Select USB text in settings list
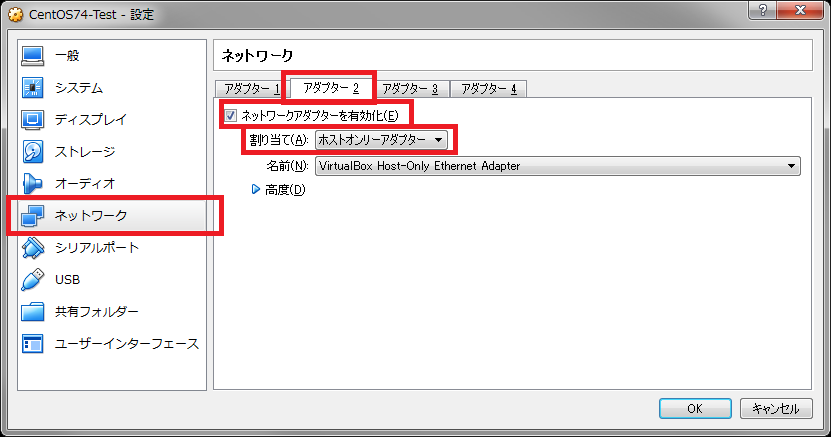831x437 pixels. coord(67,280)
